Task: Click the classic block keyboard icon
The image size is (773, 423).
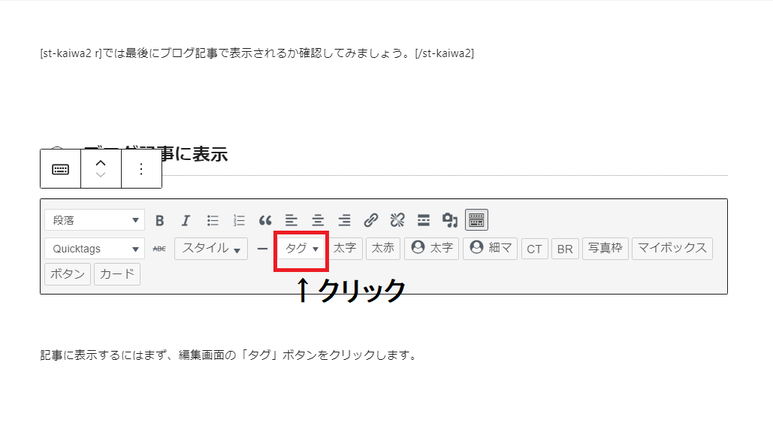Action: [60, 169]
